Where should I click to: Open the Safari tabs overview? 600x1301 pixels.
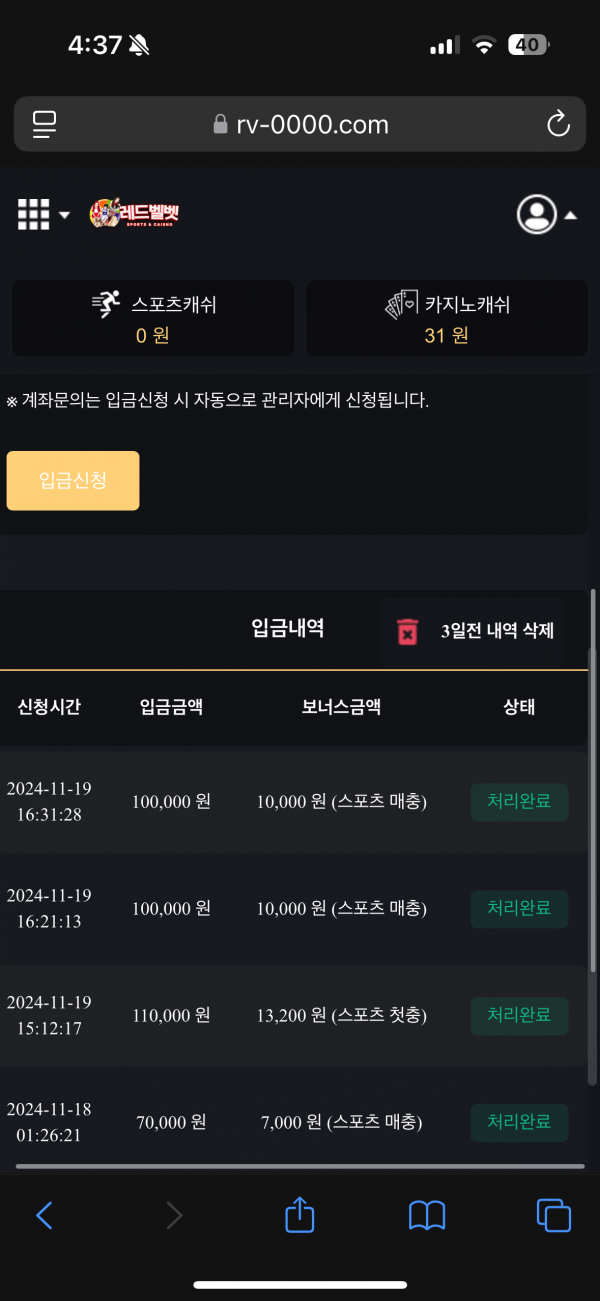point(554,1215)
